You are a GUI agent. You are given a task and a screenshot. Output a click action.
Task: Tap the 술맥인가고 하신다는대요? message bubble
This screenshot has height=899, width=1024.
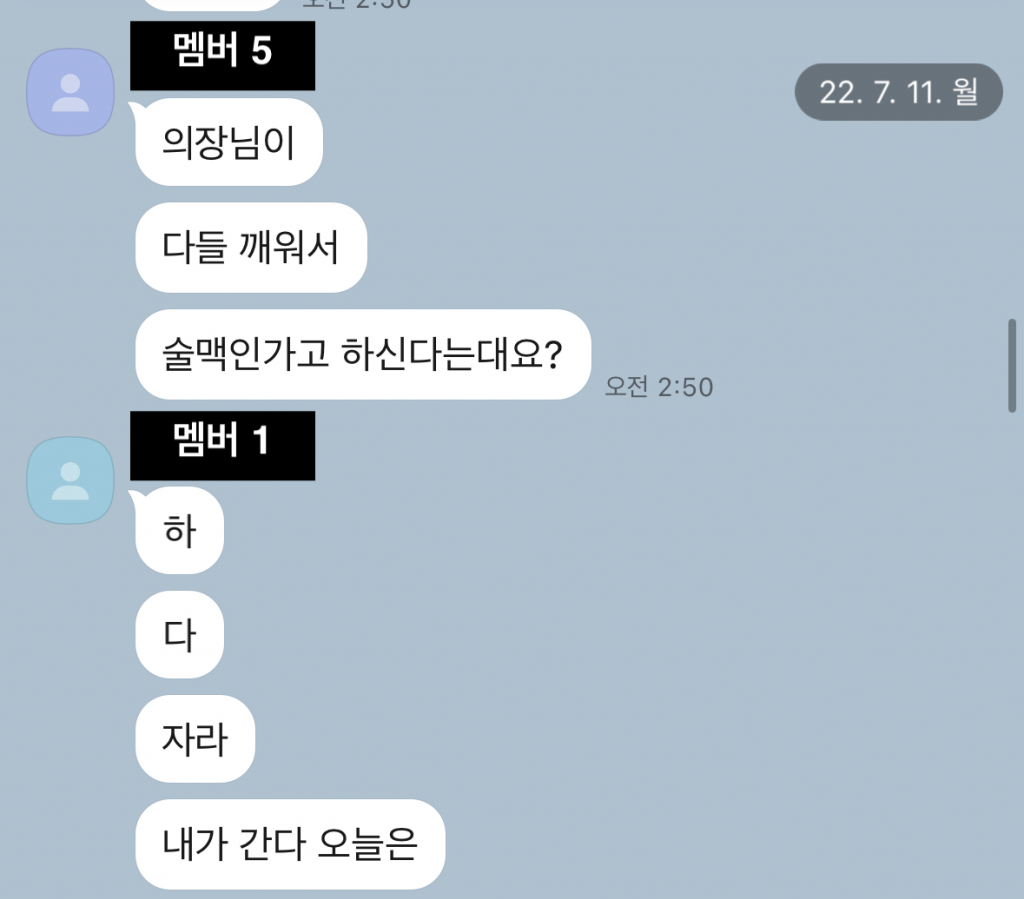(363, 354)
